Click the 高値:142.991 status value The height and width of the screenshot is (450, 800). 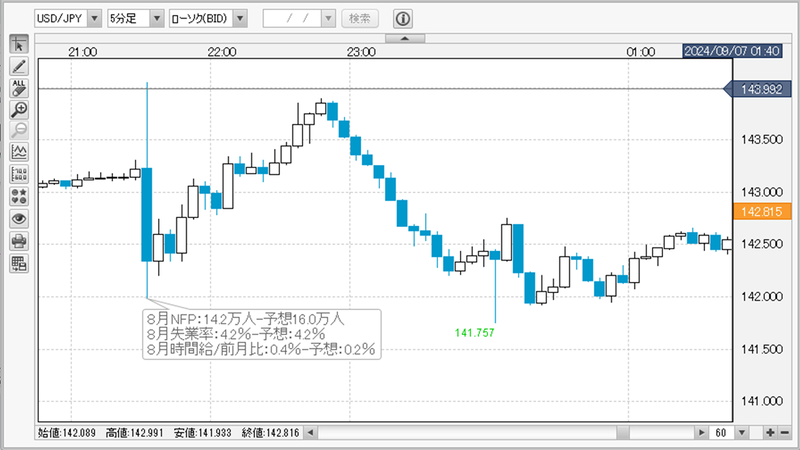[135, 433]
